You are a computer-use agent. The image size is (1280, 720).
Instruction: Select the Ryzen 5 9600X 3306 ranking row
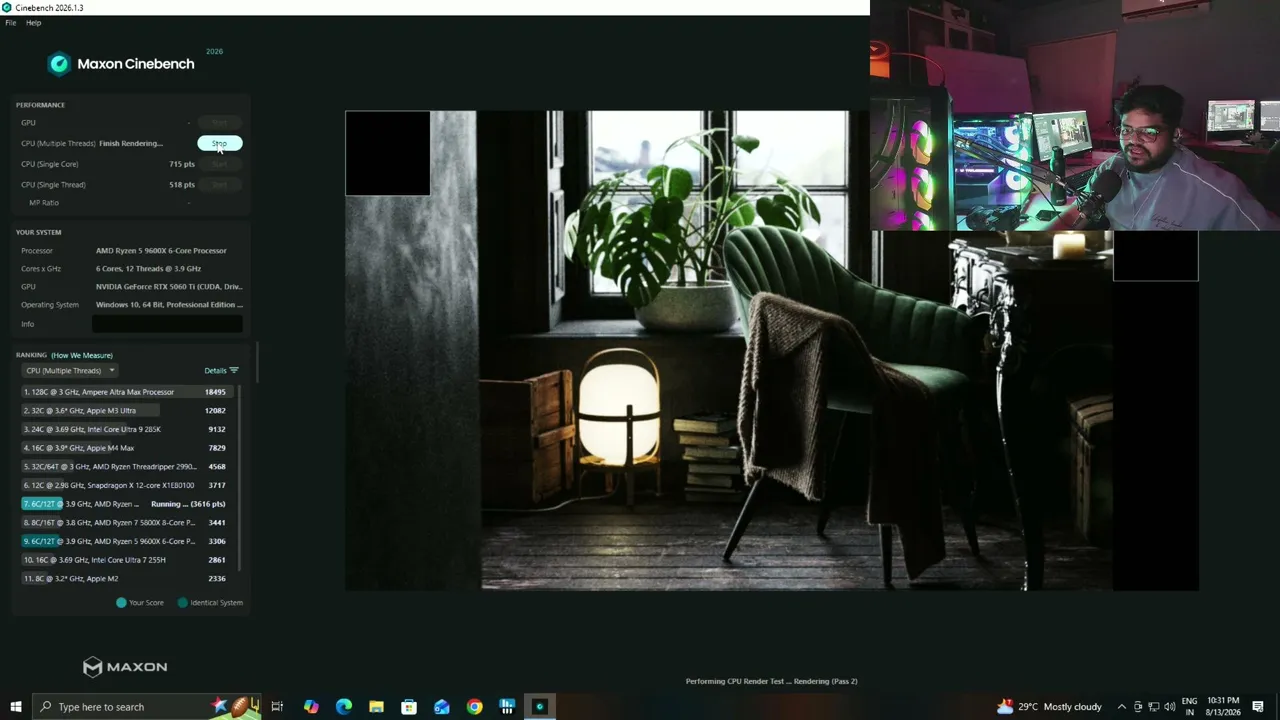coord(125,541)
